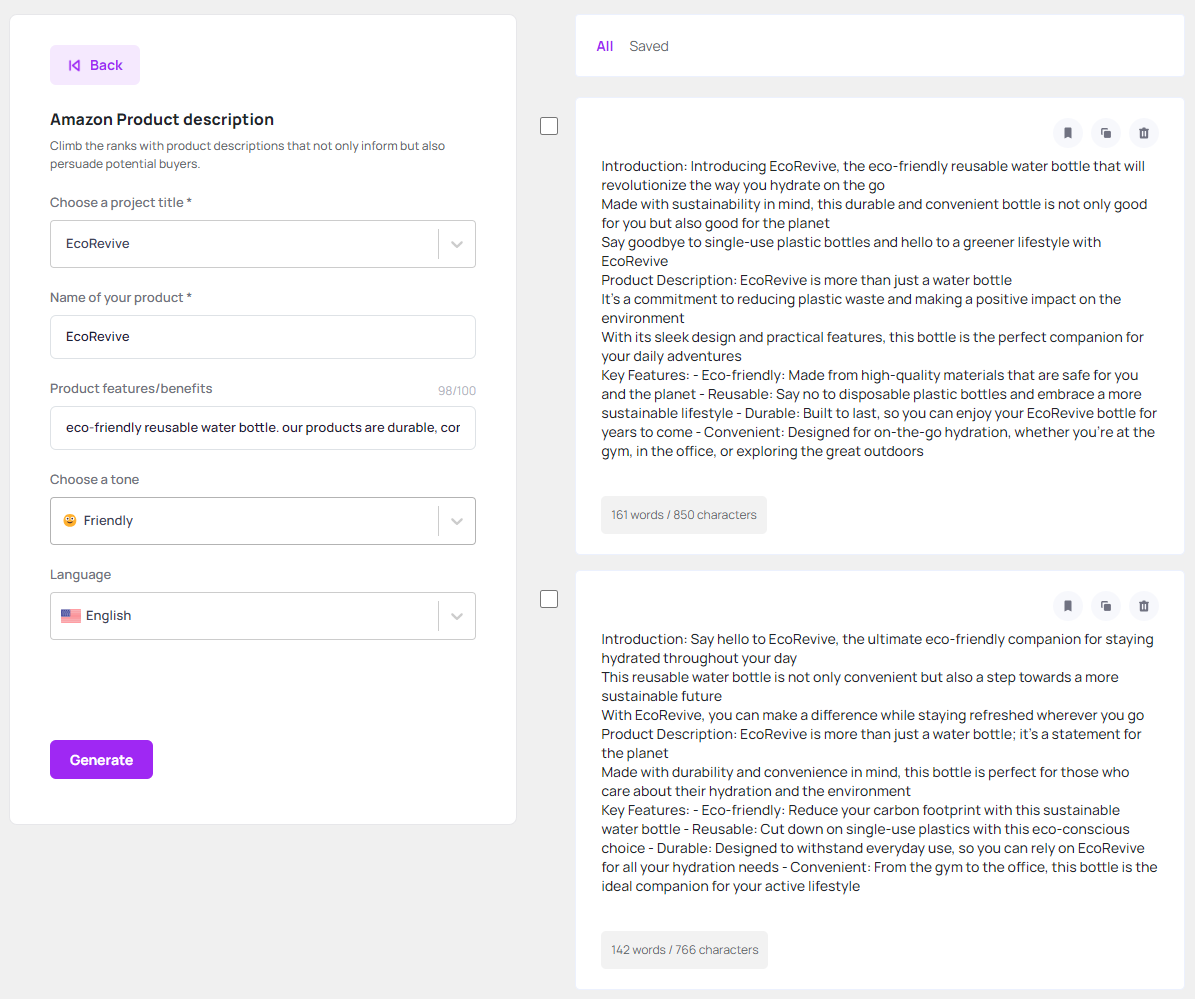The image size is (1195, 999).
Task: Bookmark the second description (142 words)
Action: coord(1068,607)
